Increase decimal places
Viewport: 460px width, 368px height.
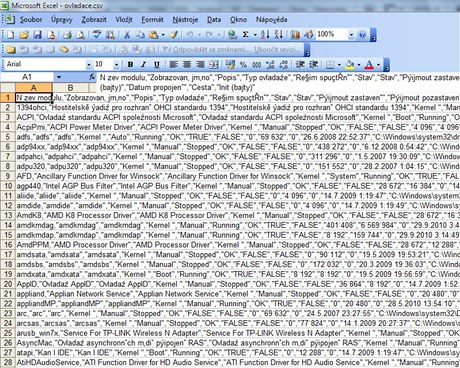tap(270, 64)
